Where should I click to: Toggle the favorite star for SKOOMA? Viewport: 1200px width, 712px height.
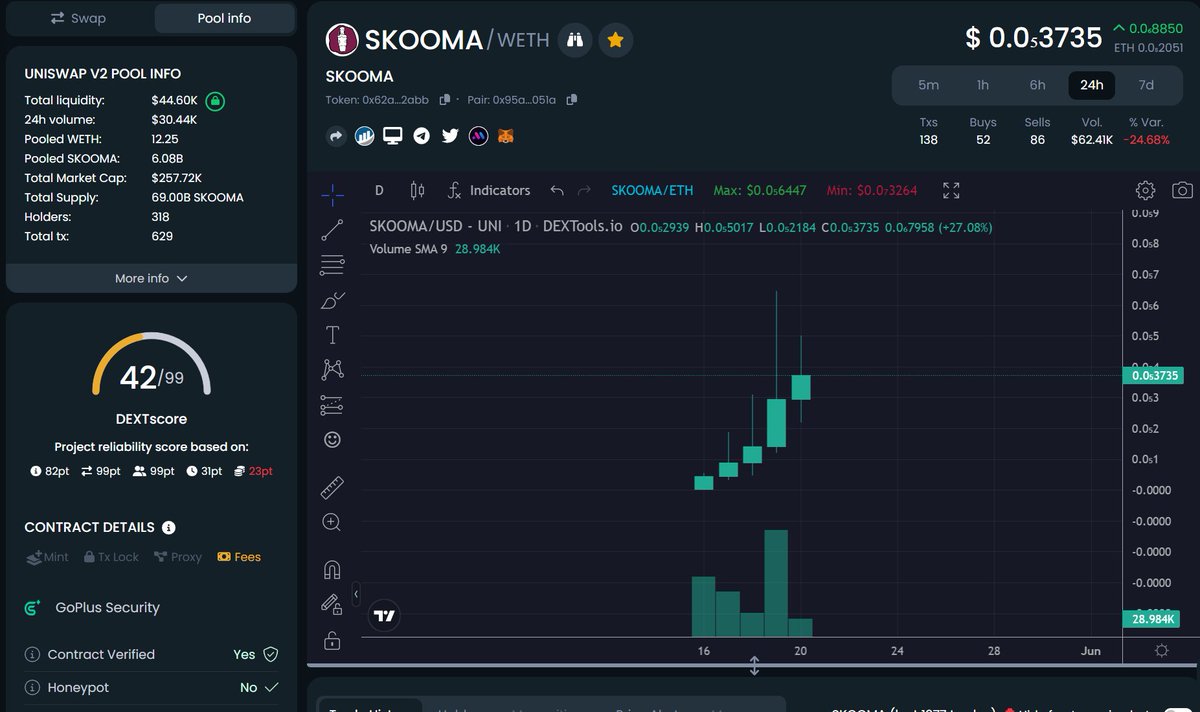616,40
